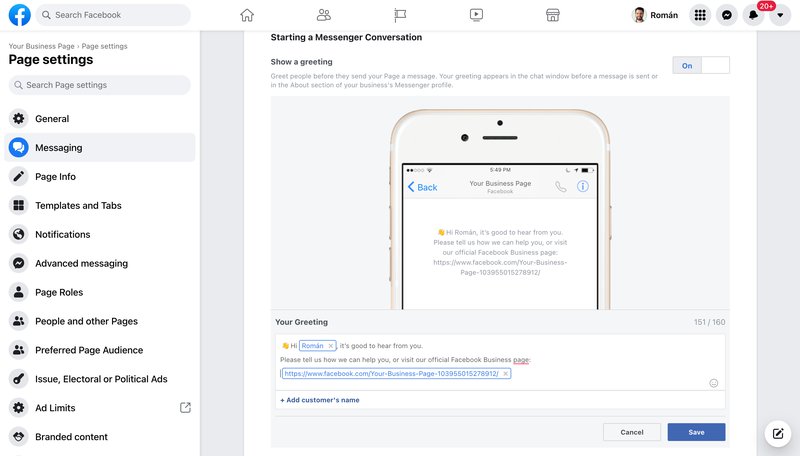Open Templates and Tabs section

99,206
